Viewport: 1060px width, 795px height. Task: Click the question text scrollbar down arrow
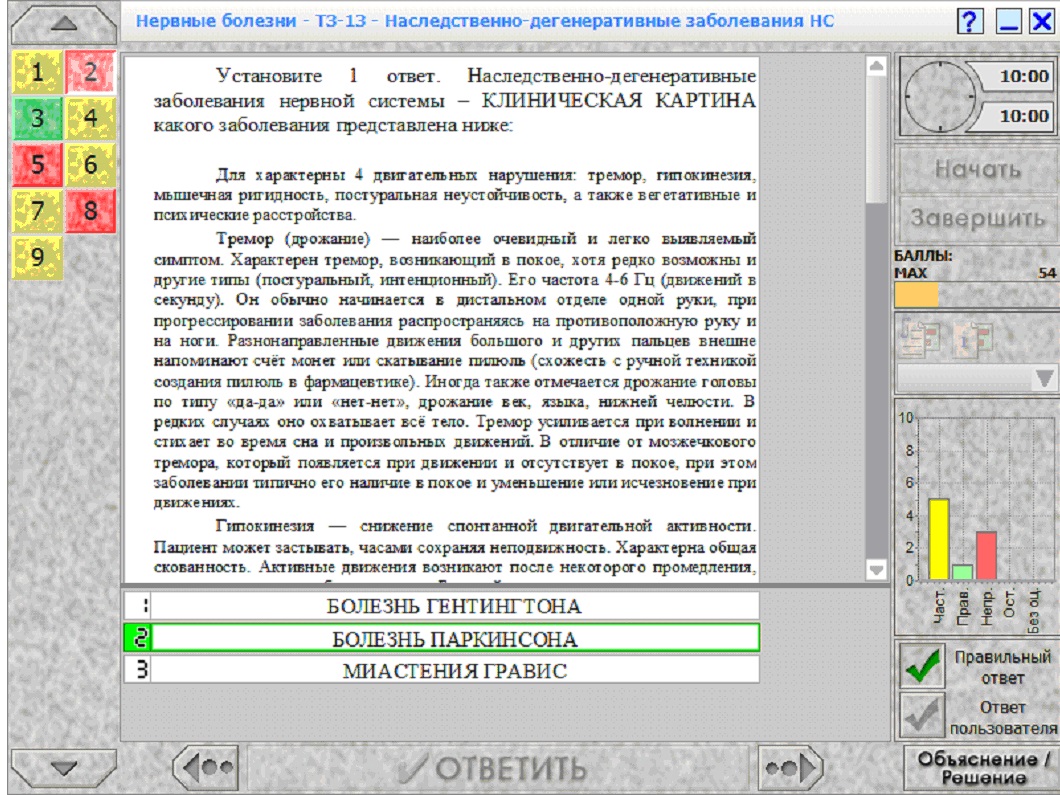coord(876,570)
